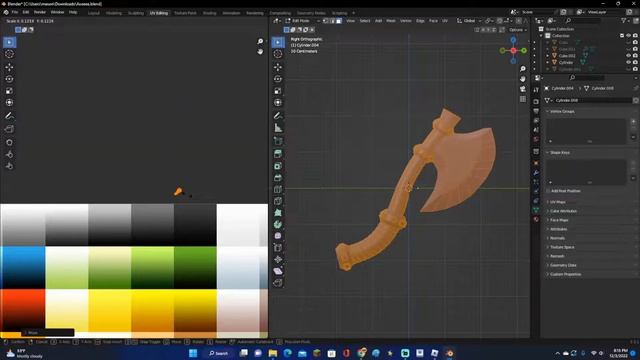Enable edge select mode in 3D viewport header
The width and height of the screenshot is (640, 360).
332,21
